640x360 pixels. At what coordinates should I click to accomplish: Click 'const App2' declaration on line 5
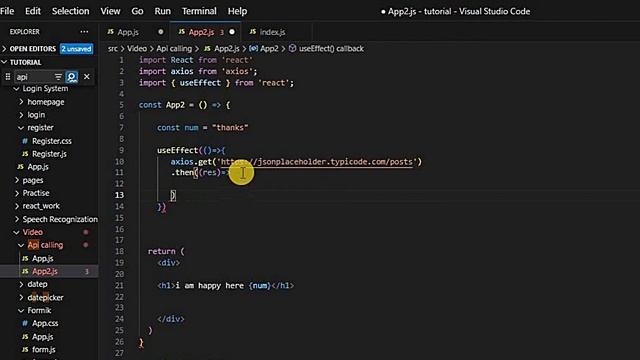click(162, 105)
